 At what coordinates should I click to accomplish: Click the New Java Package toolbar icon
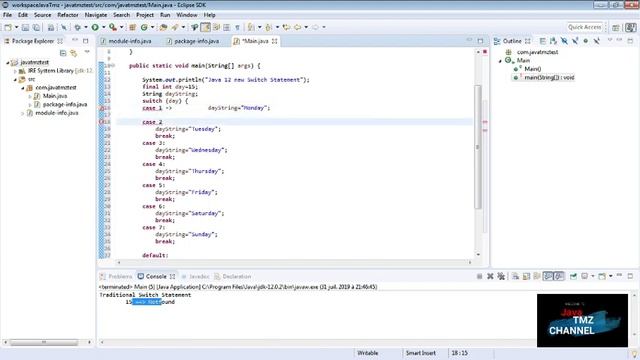(x=132, y=27)
